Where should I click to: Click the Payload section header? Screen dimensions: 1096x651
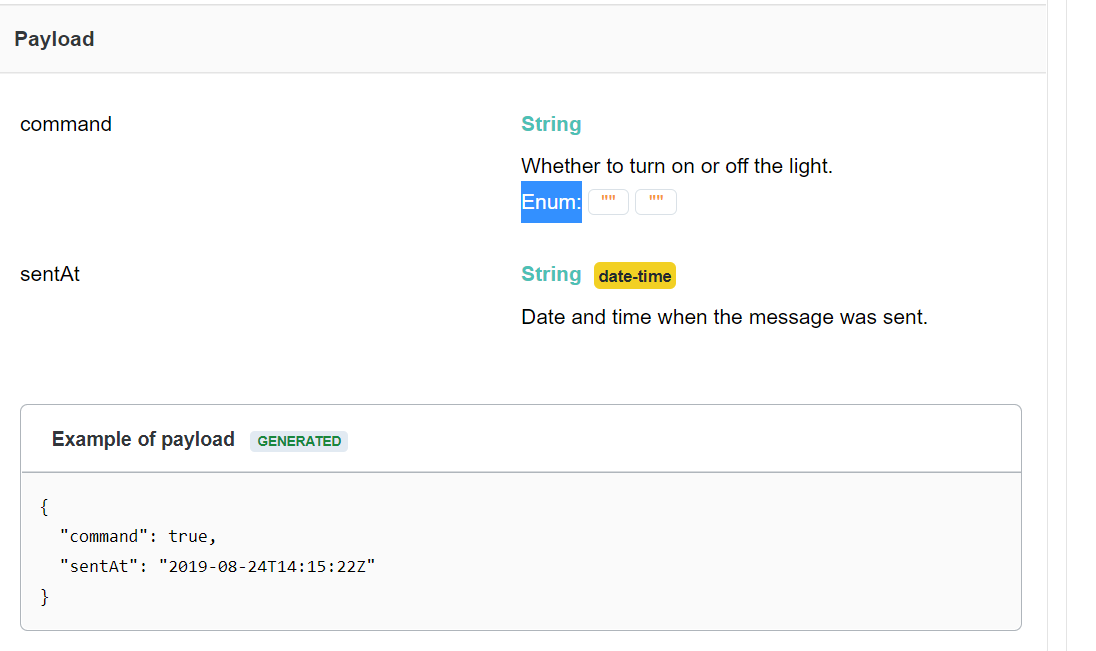point(54,39)
